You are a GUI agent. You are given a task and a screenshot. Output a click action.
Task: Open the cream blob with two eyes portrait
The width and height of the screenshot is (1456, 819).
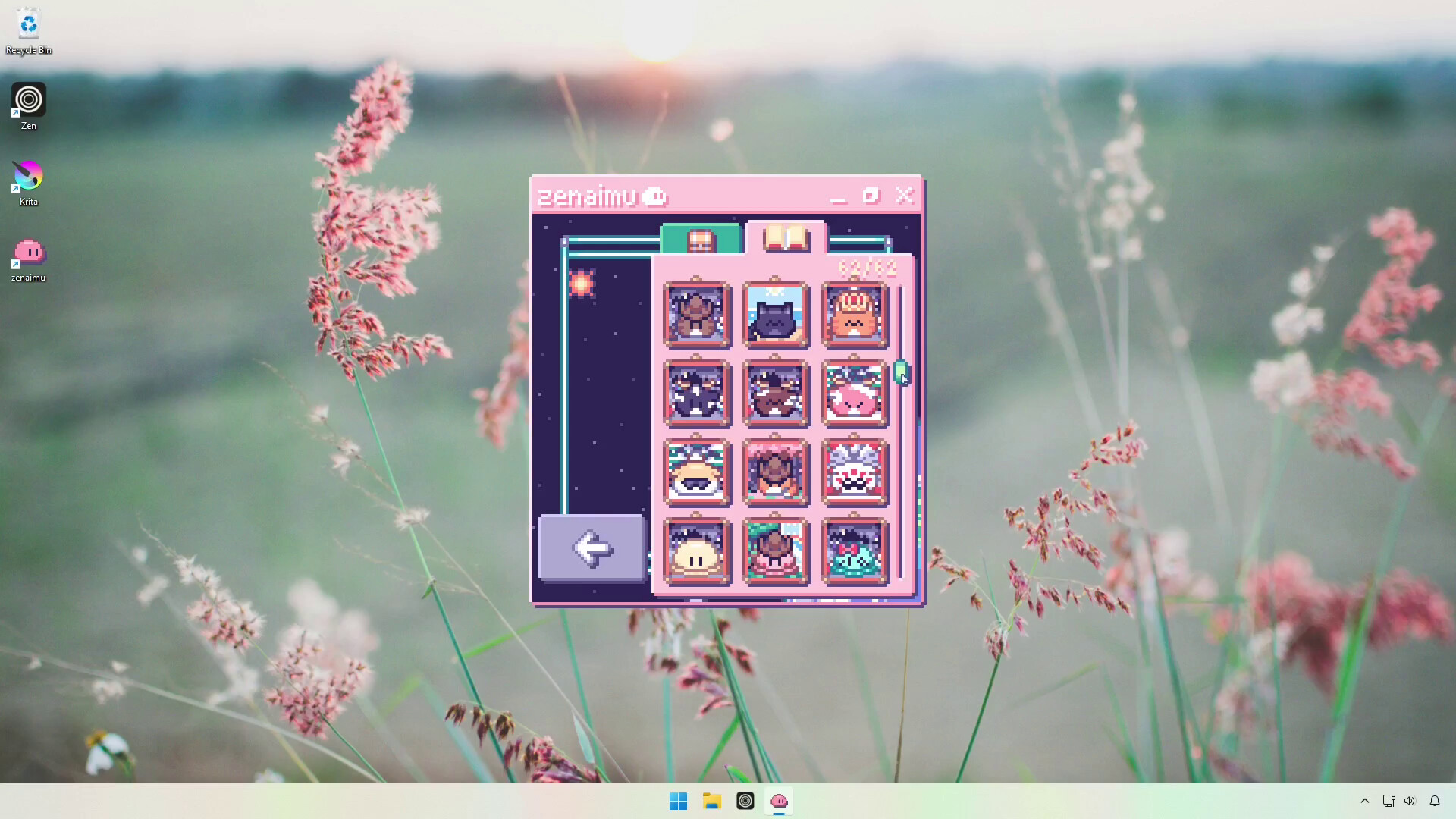[x=697, y=551]
